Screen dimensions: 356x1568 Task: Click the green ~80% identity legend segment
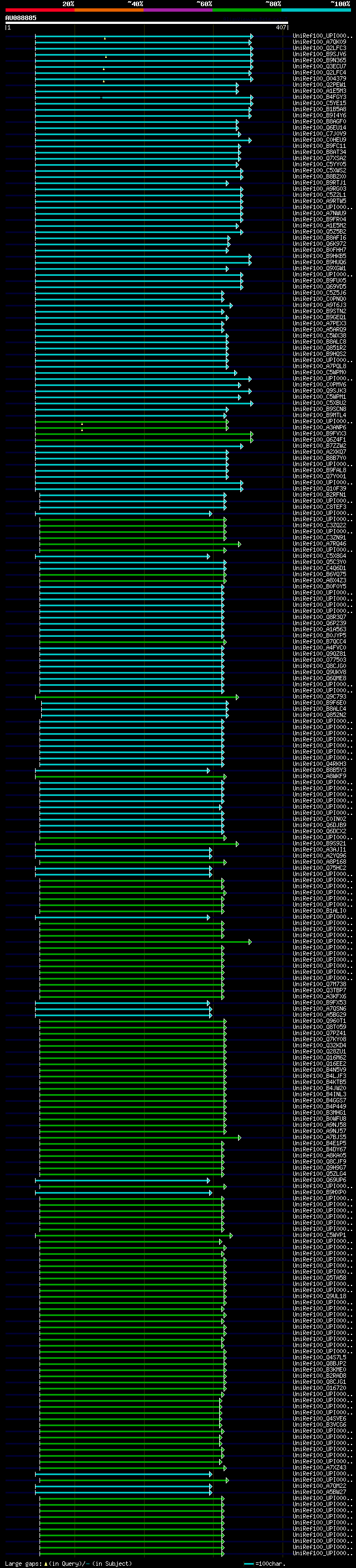(247, 11)
